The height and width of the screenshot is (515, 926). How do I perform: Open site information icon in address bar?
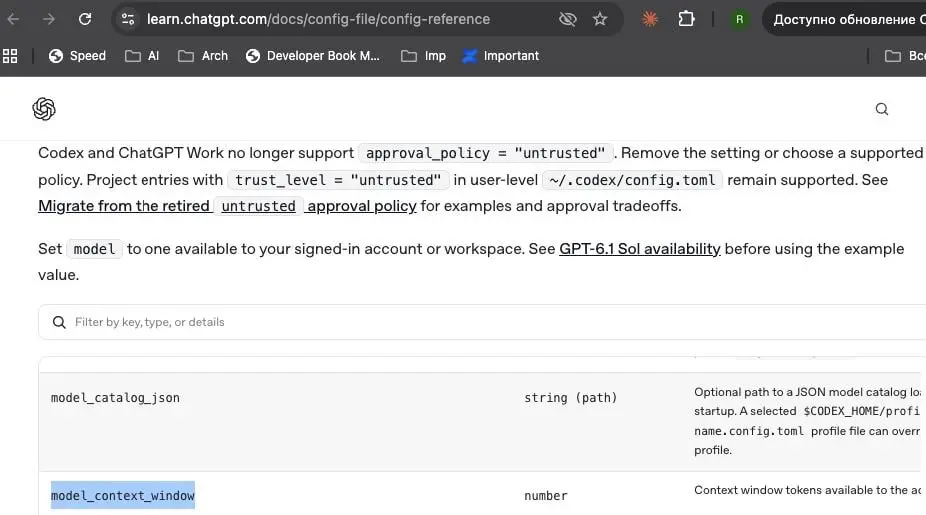(x=128, y=19)
